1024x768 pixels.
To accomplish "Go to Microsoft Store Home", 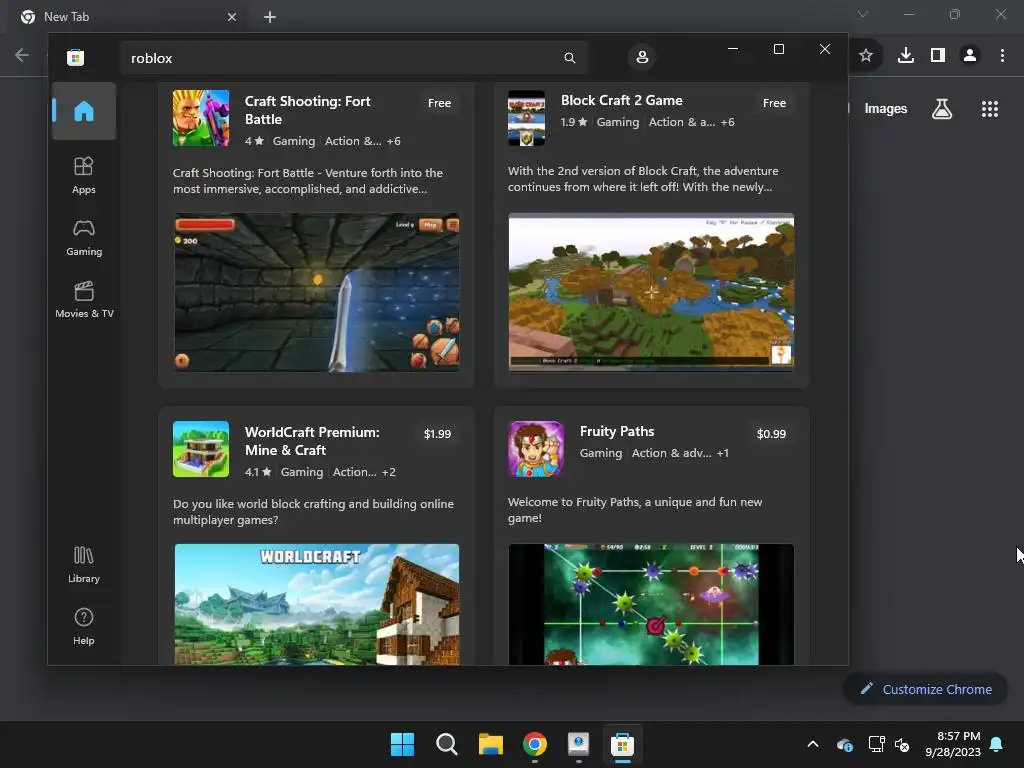I will pos(84,111).
